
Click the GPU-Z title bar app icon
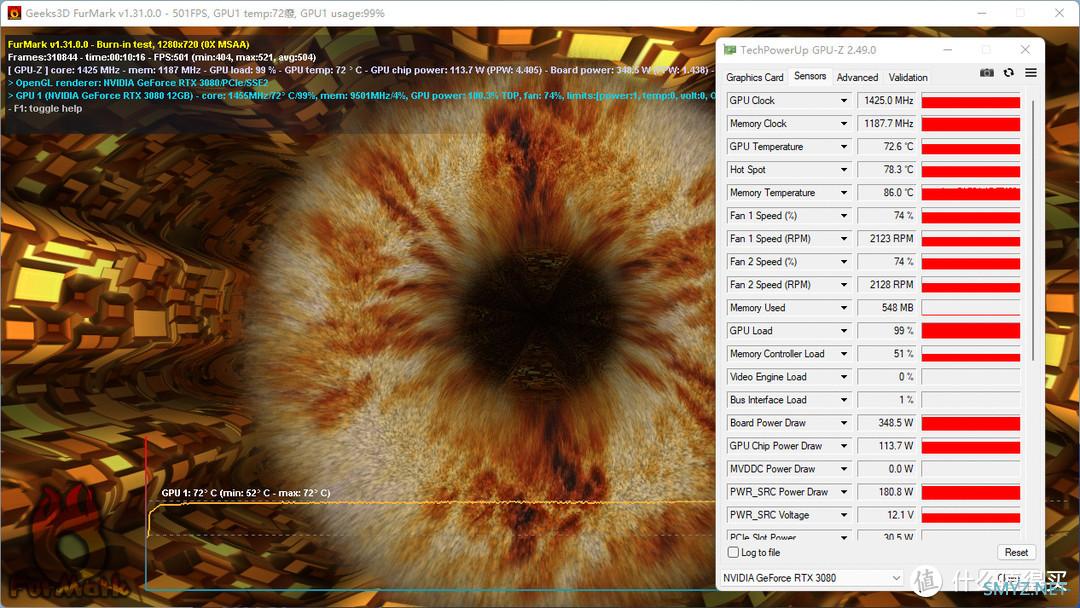tap(729, 50)
